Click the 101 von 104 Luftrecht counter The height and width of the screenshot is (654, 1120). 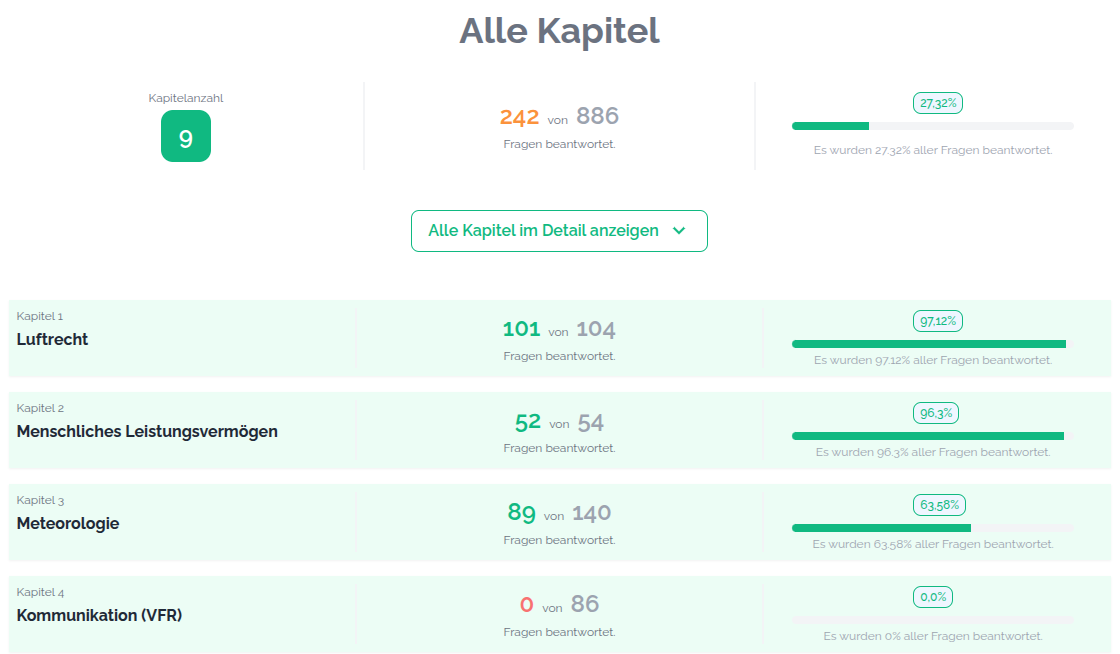pyautogui.click(x=559, y=329)
